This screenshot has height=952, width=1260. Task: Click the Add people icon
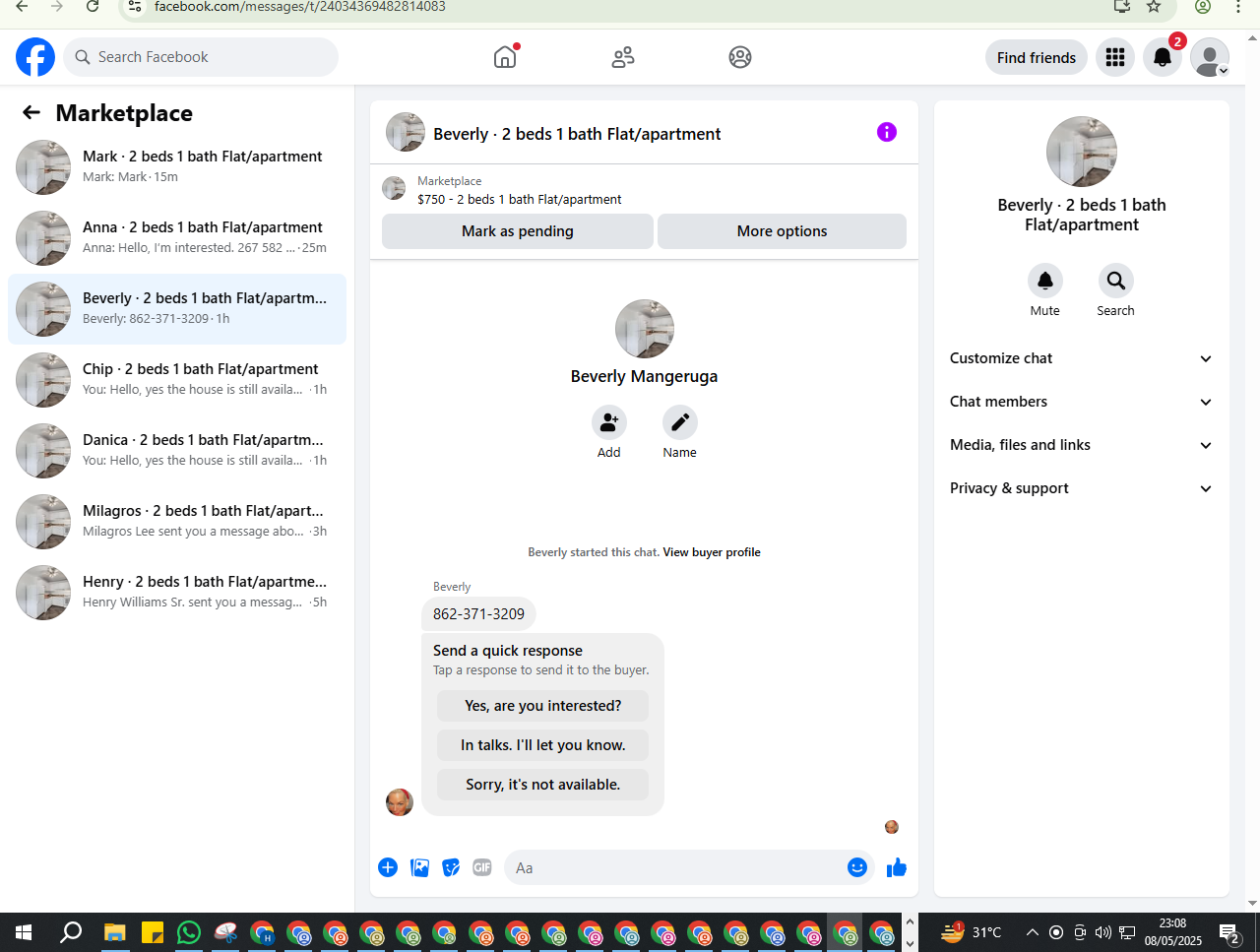[609, 422]
